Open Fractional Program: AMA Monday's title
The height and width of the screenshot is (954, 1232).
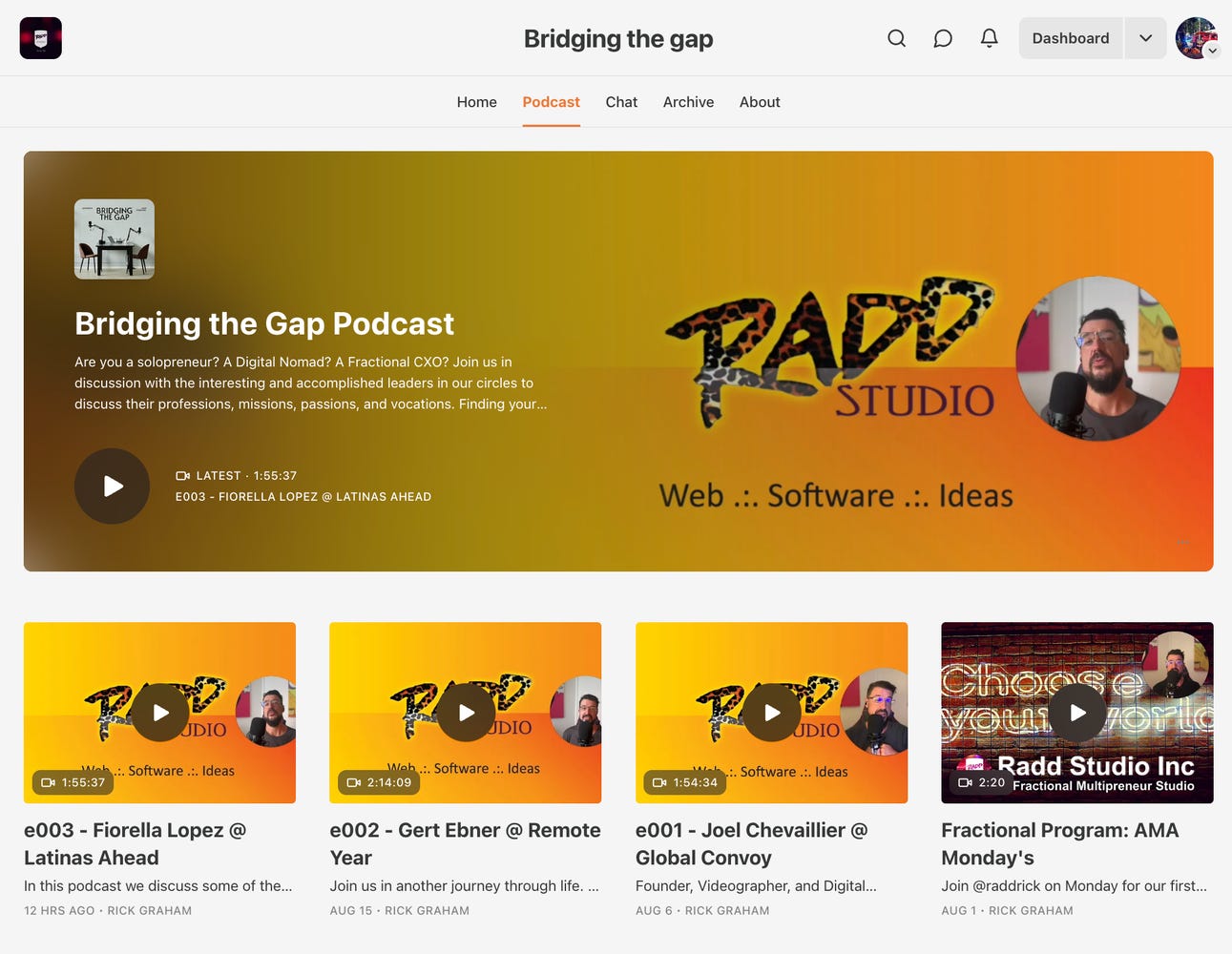point(1060,843)
